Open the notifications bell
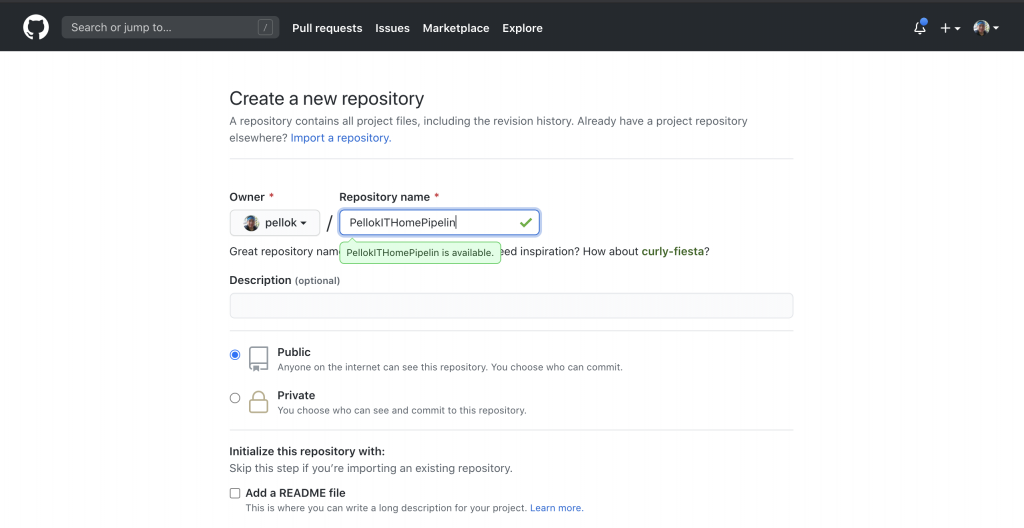 (x=920, y=28)
